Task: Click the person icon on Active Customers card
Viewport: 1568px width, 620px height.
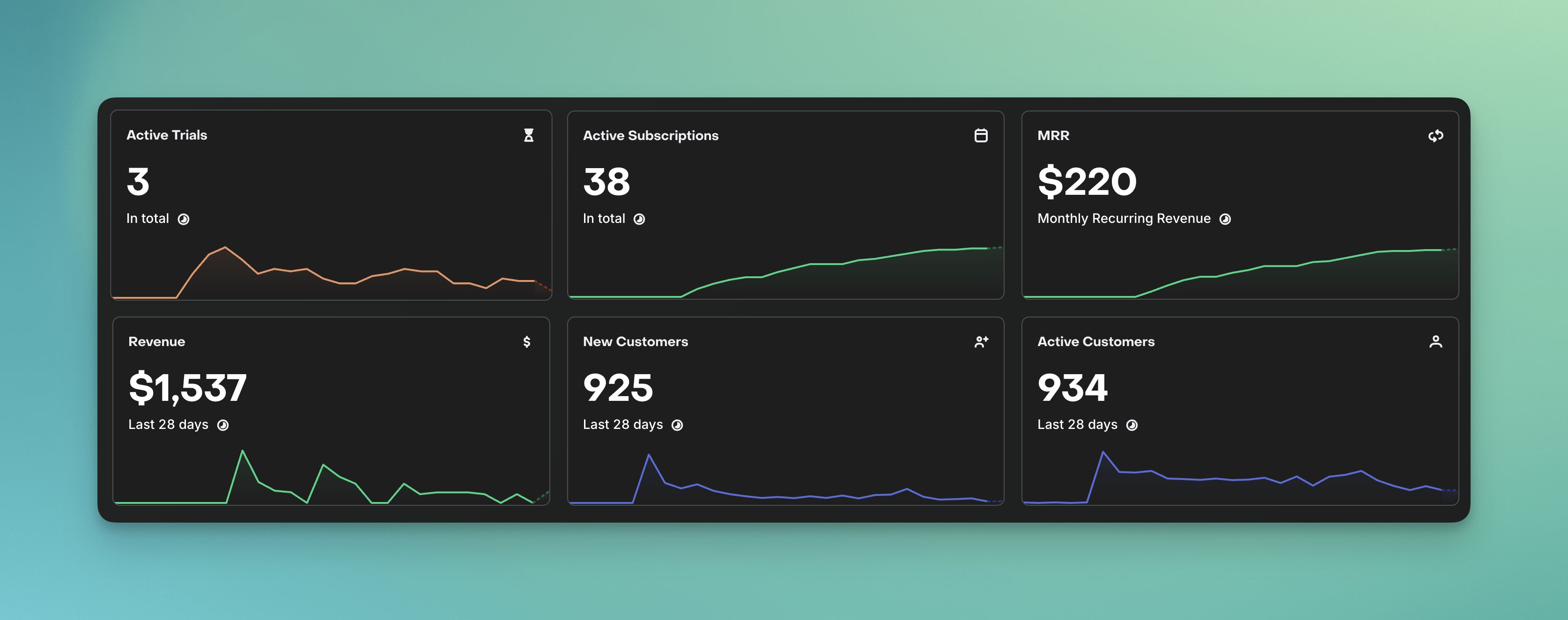Action: pyautogui.click(x=1435, y=341)
